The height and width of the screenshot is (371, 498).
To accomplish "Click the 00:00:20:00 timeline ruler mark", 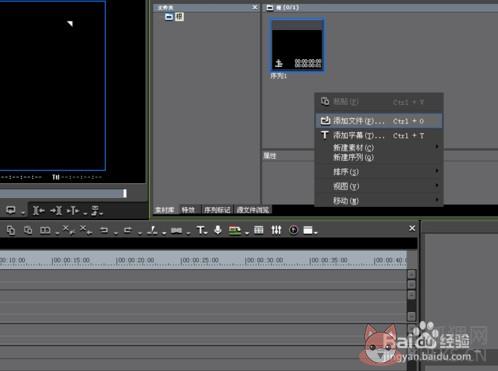I will click(135, 260).
